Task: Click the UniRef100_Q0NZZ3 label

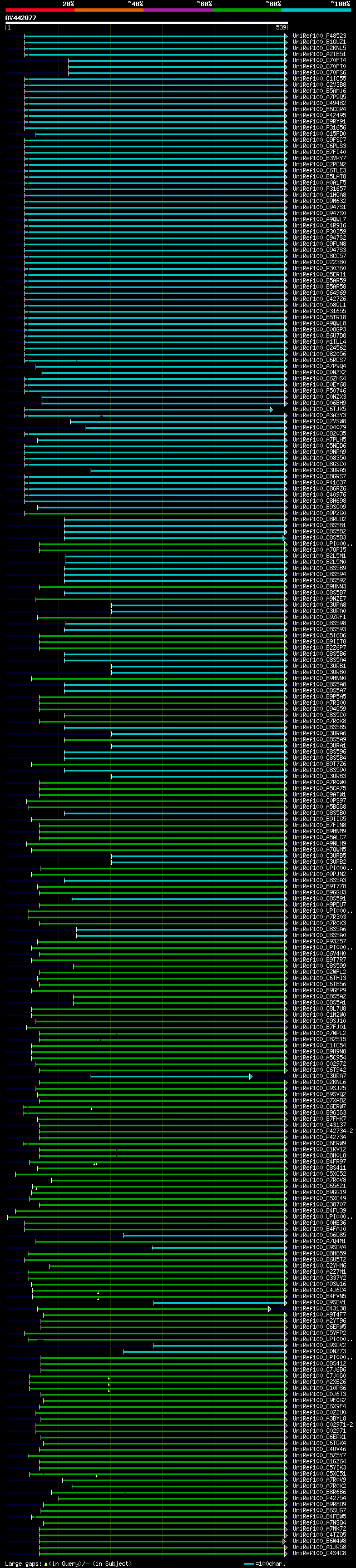Action: click(x=319, y=1351)
